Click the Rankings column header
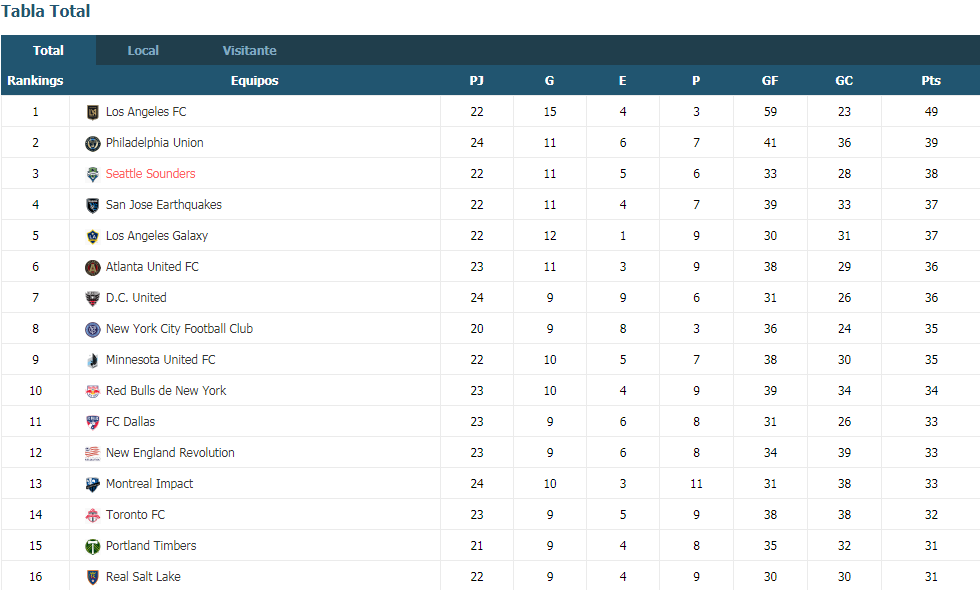 (x=35, y=81)
